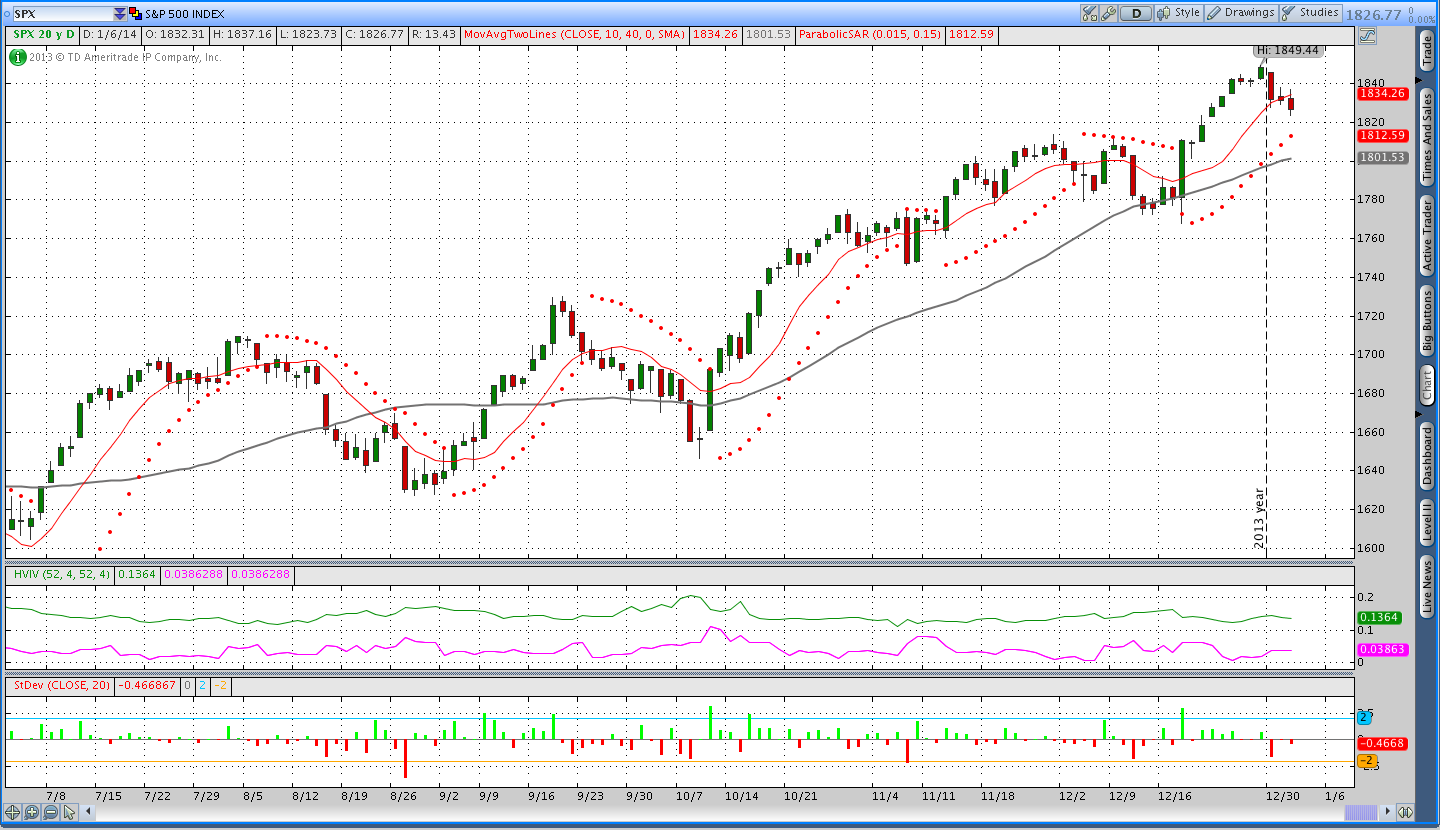Click the zoom in magnifier icon
This screenshot has height=830, width=1440.
[32, 812]
